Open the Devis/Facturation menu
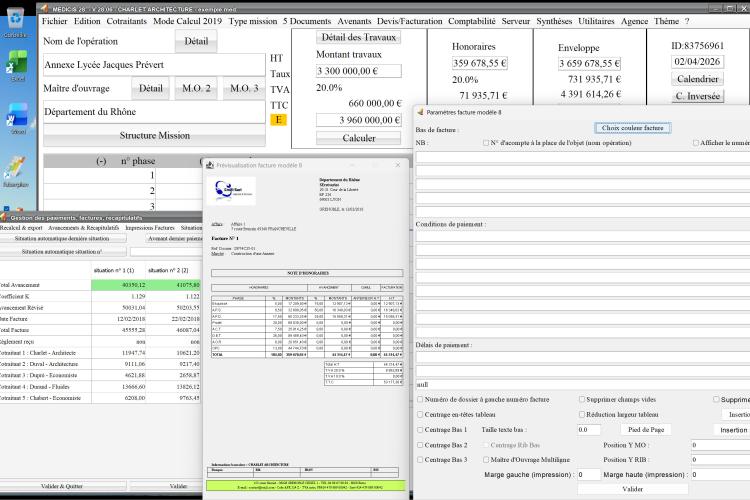Screen dimensions: 750x500 (x=409, y=21)
